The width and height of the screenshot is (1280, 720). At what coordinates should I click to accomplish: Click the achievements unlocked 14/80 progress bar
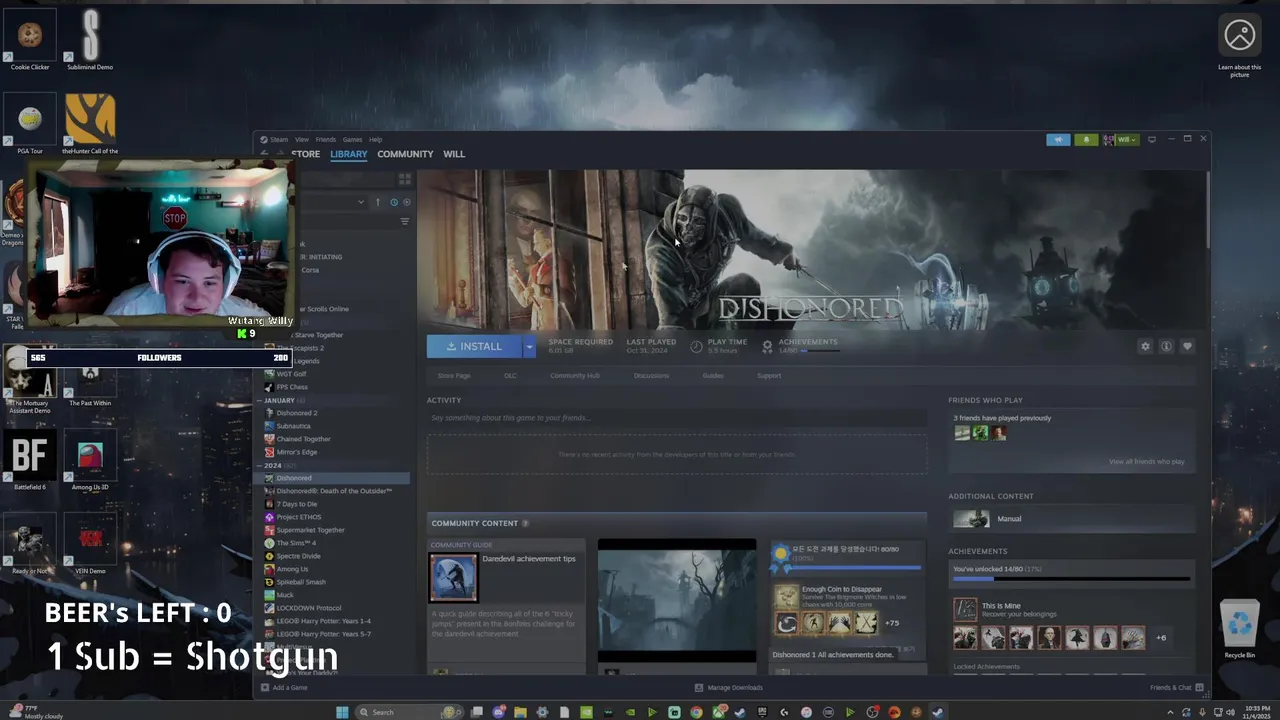(1071, 579)
